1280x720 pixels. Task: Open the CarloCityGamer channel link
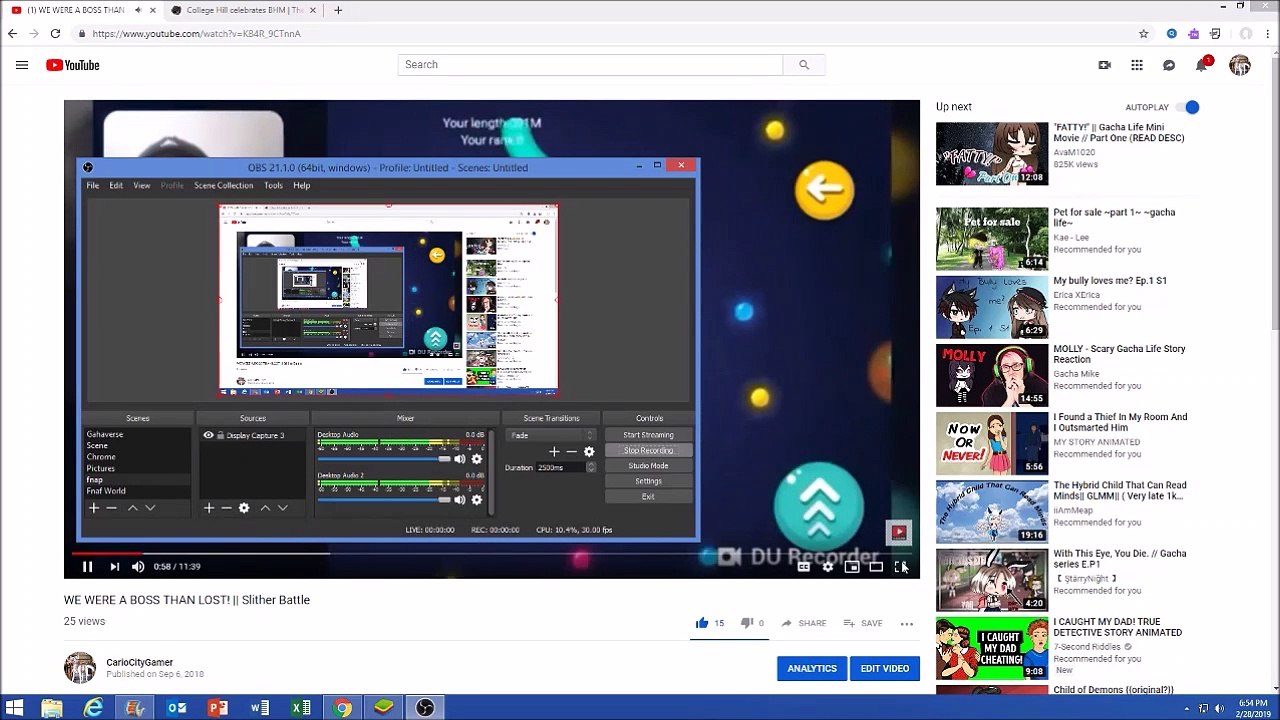(x=139, y=662)
